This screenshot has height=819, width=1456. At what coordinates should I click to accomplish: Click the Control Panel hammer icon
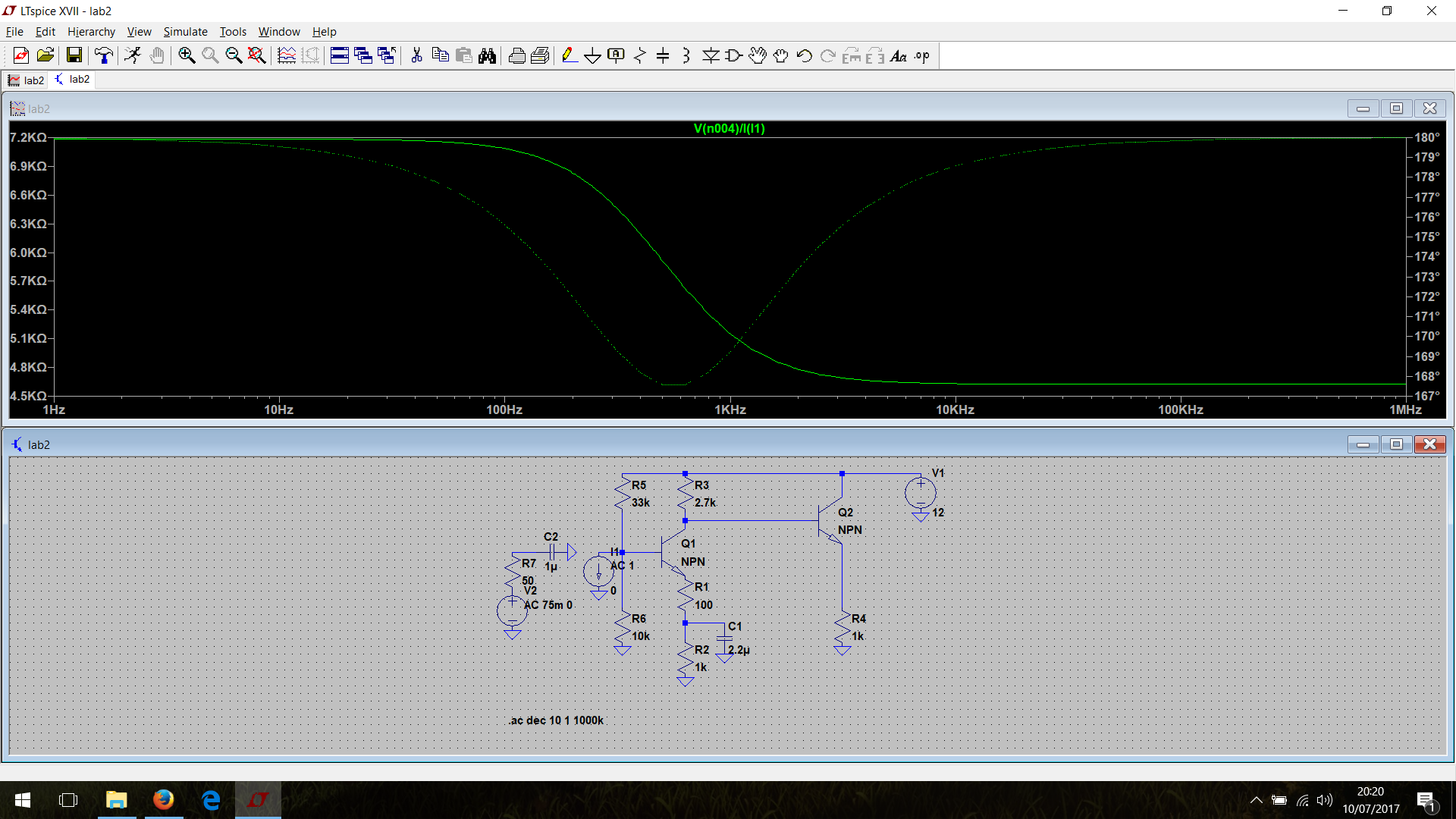tap(103, 55)
